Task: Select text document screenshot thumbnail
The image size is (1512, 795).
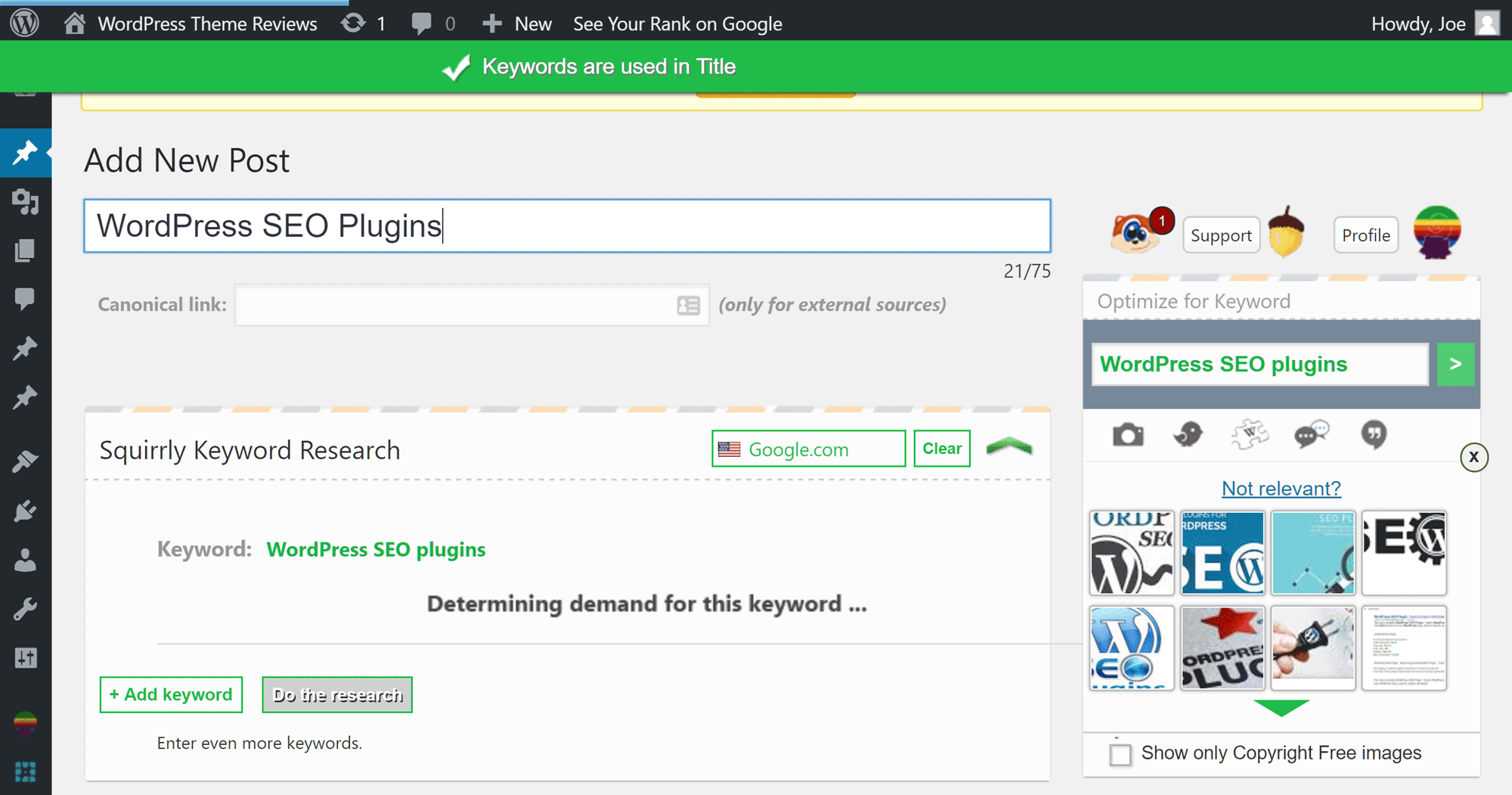Action: click(1404, 648)
